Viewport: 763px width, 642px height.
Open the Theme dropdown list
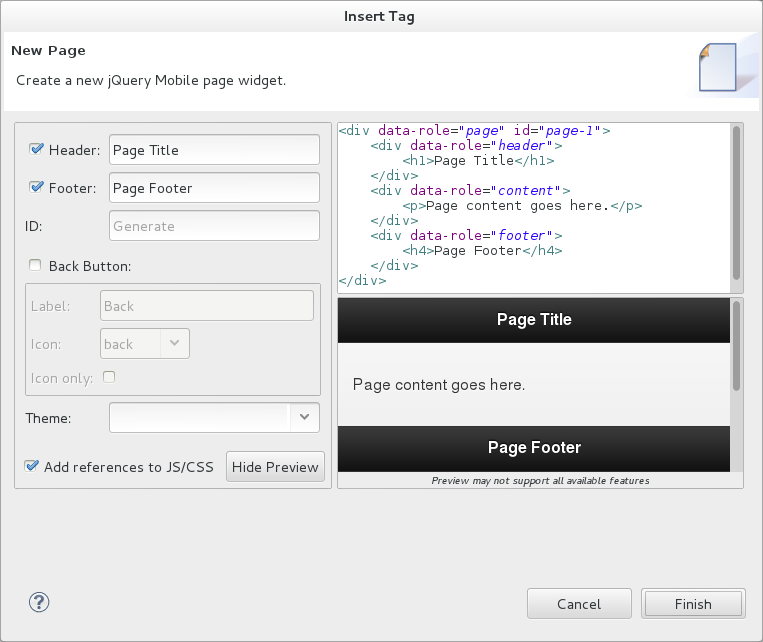pyautogui.click(x=304, y=417)
